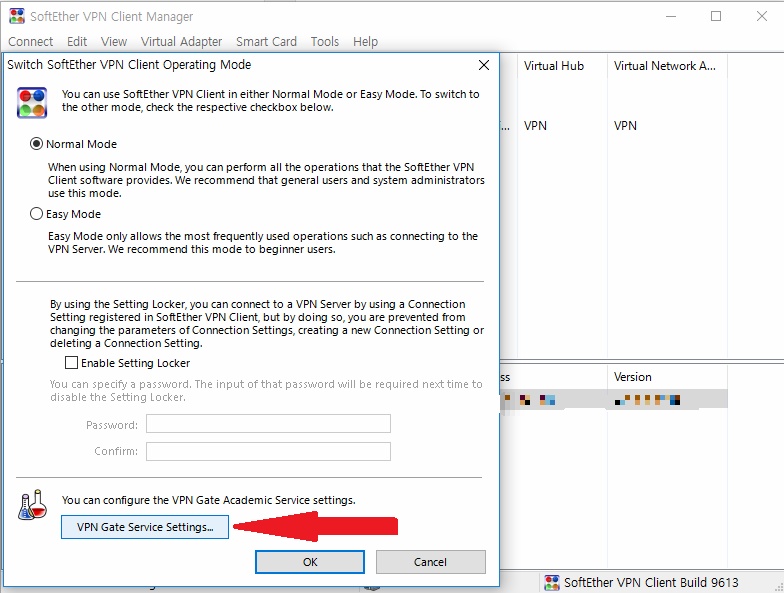Image resolution: width=784 pixels, height=593 pixels.
Task: Open VPN Gate Service Settings
Action: coord(145,527)
